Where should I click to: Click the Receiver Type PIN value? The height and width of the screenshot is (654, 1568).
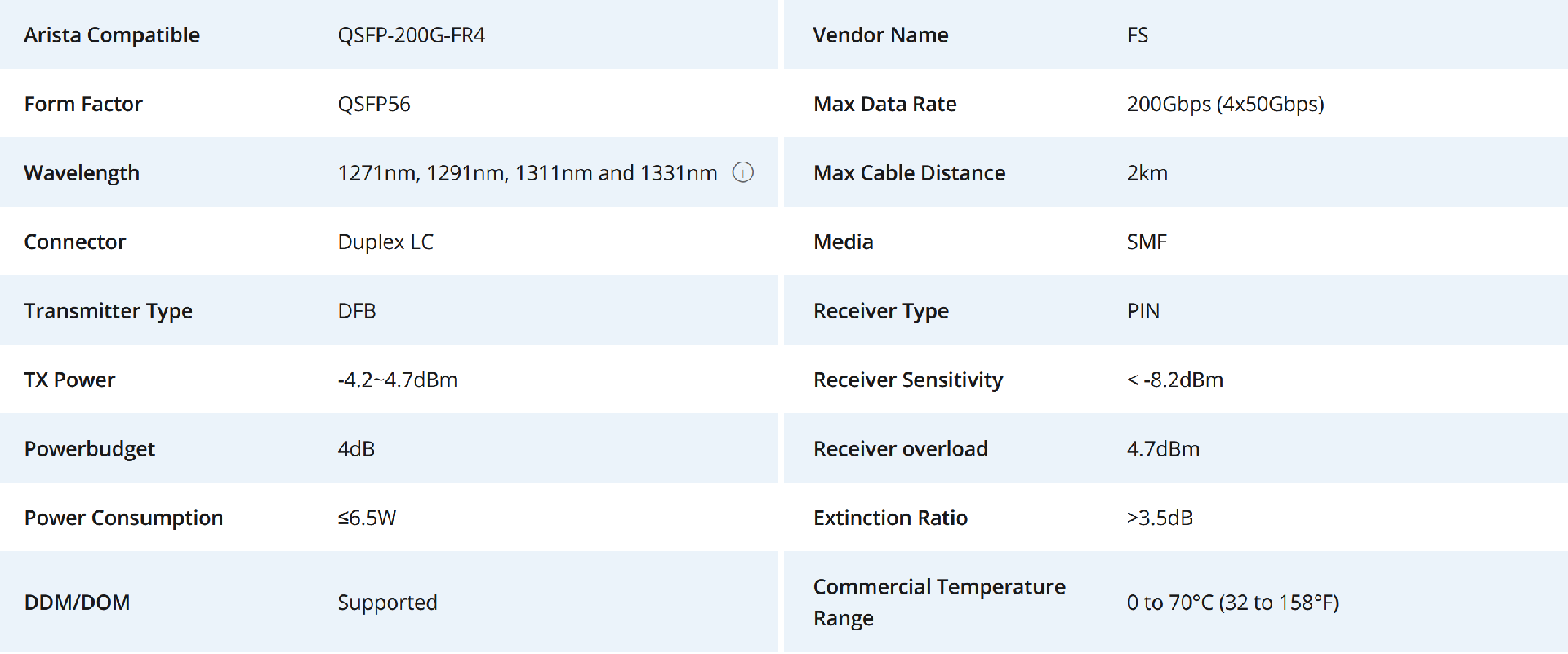point(1143,311)
